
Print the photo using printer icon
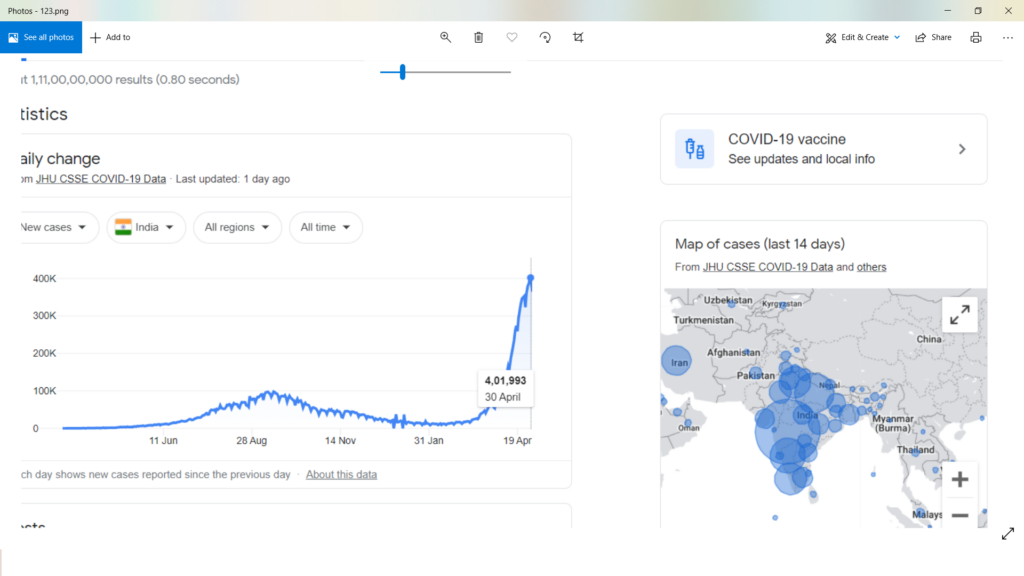tap(976, 37)
